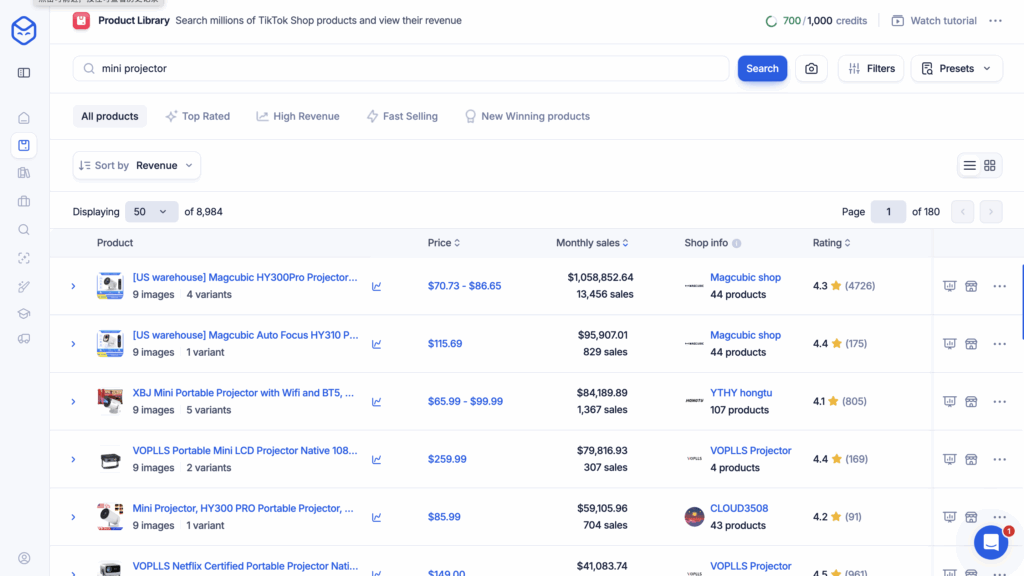Viewport: 1024px width, 576px height.
Task: Open the CLOUD3508 shop link
Action: click(x=739, y=509)
